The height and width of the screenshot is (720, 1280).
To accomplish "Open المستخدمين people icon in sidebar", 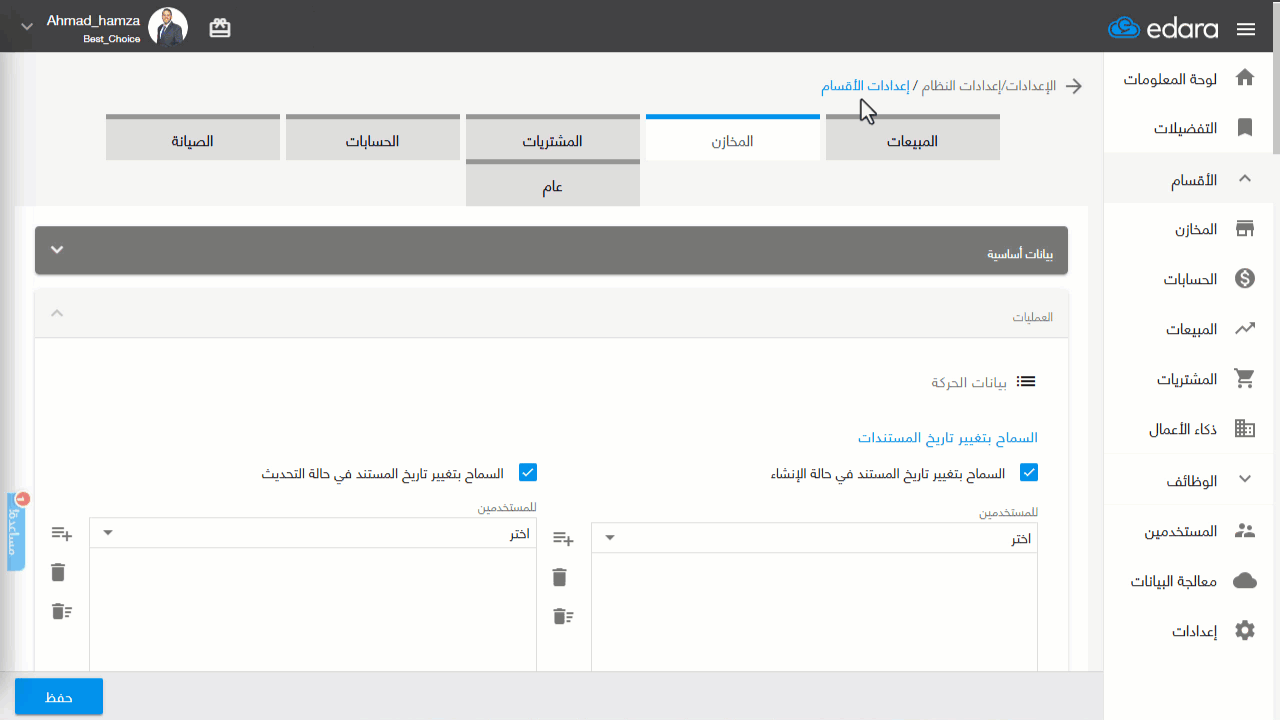I will click(x=1245, y=531).
